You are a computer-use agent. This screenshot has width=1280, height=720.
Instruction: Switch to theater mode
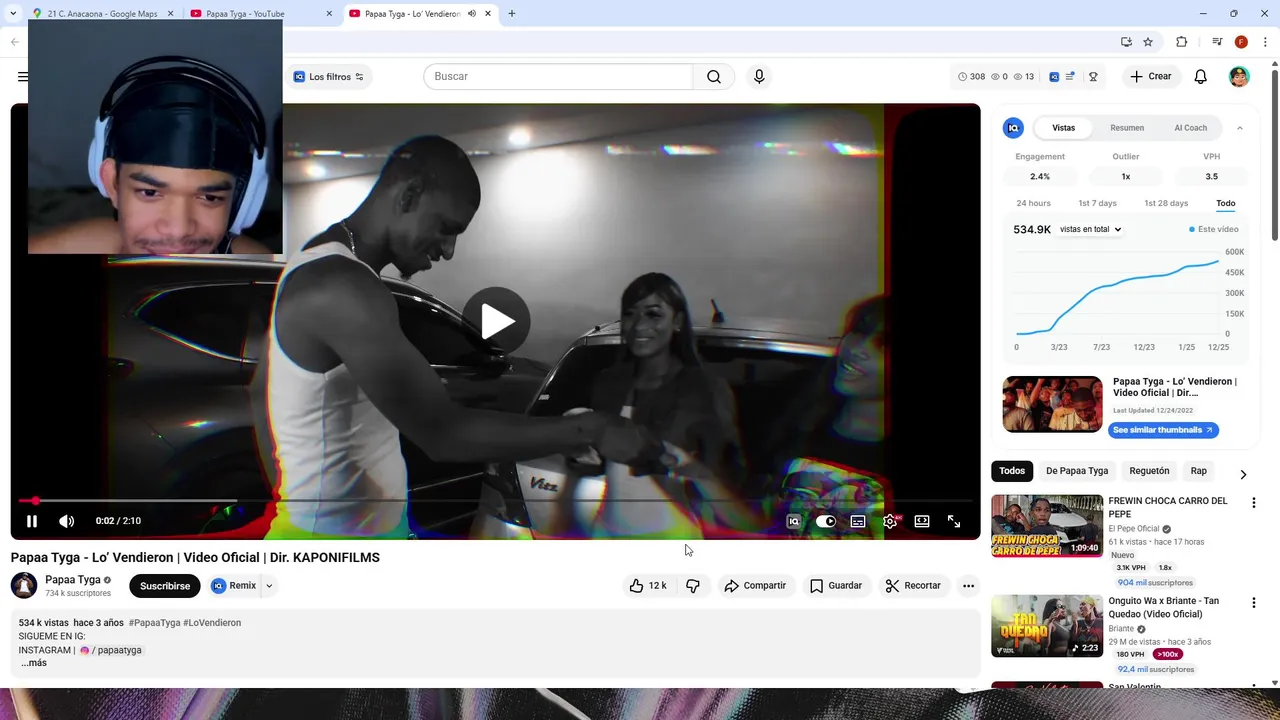922,521
